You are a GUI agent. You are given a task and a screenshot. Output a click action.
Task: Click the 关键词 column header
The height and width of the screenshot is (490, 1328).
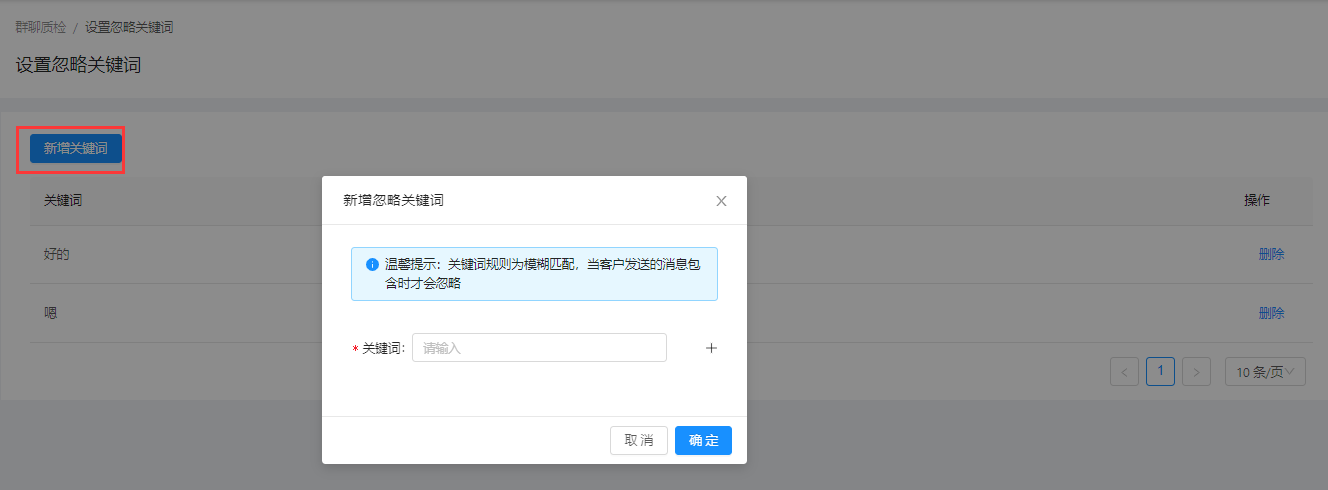63,201
